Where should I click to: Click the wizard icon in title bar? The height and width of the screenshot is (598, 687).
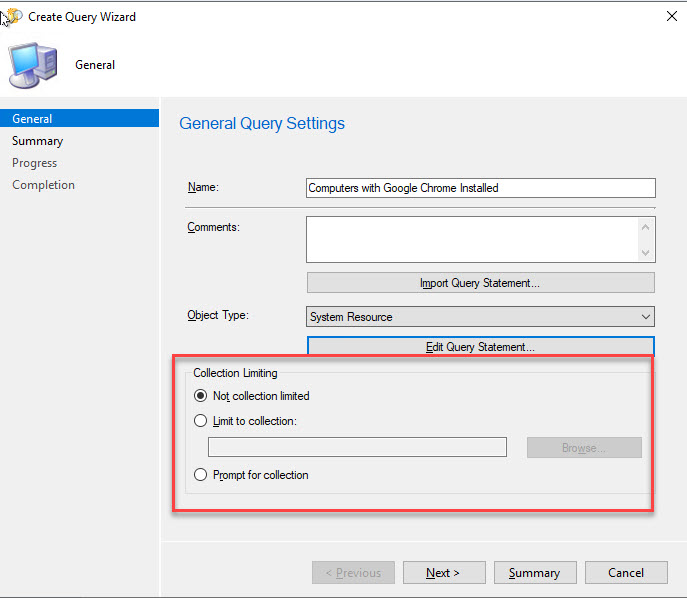click(13, 16)
